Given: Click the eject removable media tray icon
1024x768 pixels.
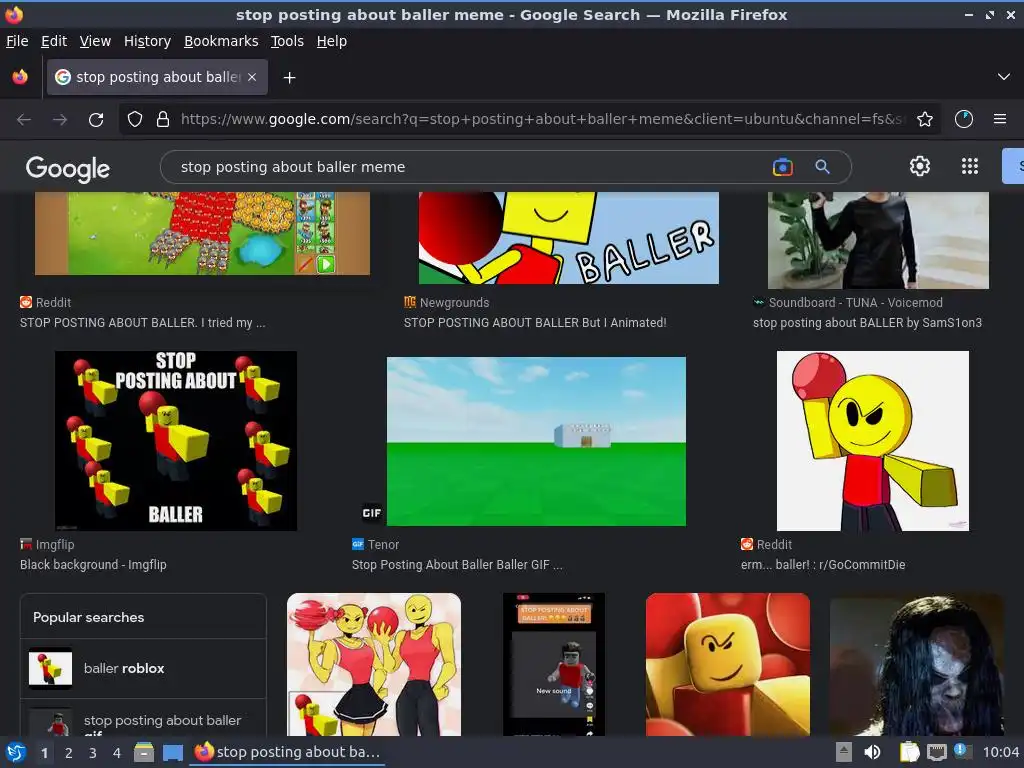Looking at the screenshot, I should click(843, 752).
